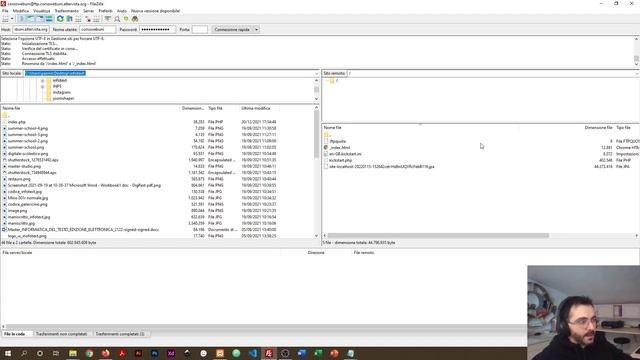Click the Disconnect from server icon

tap(88, 19)
